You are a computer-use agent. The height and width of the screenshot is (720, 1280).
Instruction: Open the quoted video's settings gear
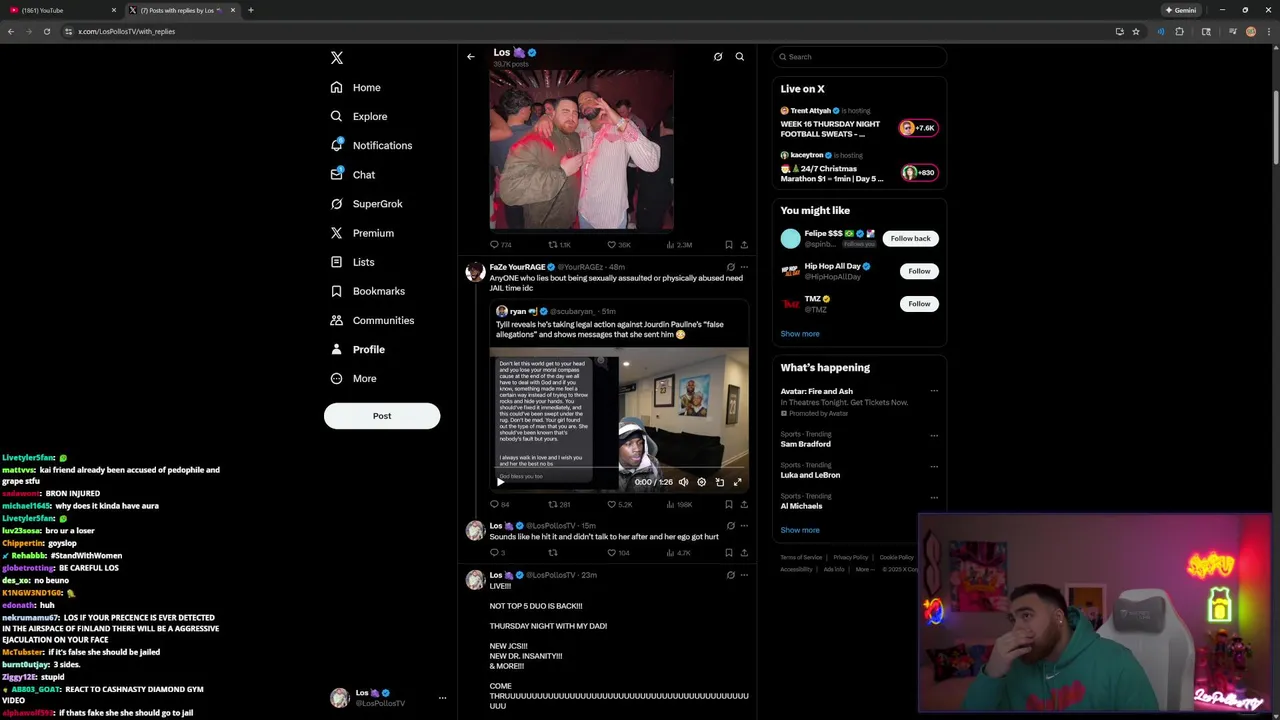click(701, 482)
